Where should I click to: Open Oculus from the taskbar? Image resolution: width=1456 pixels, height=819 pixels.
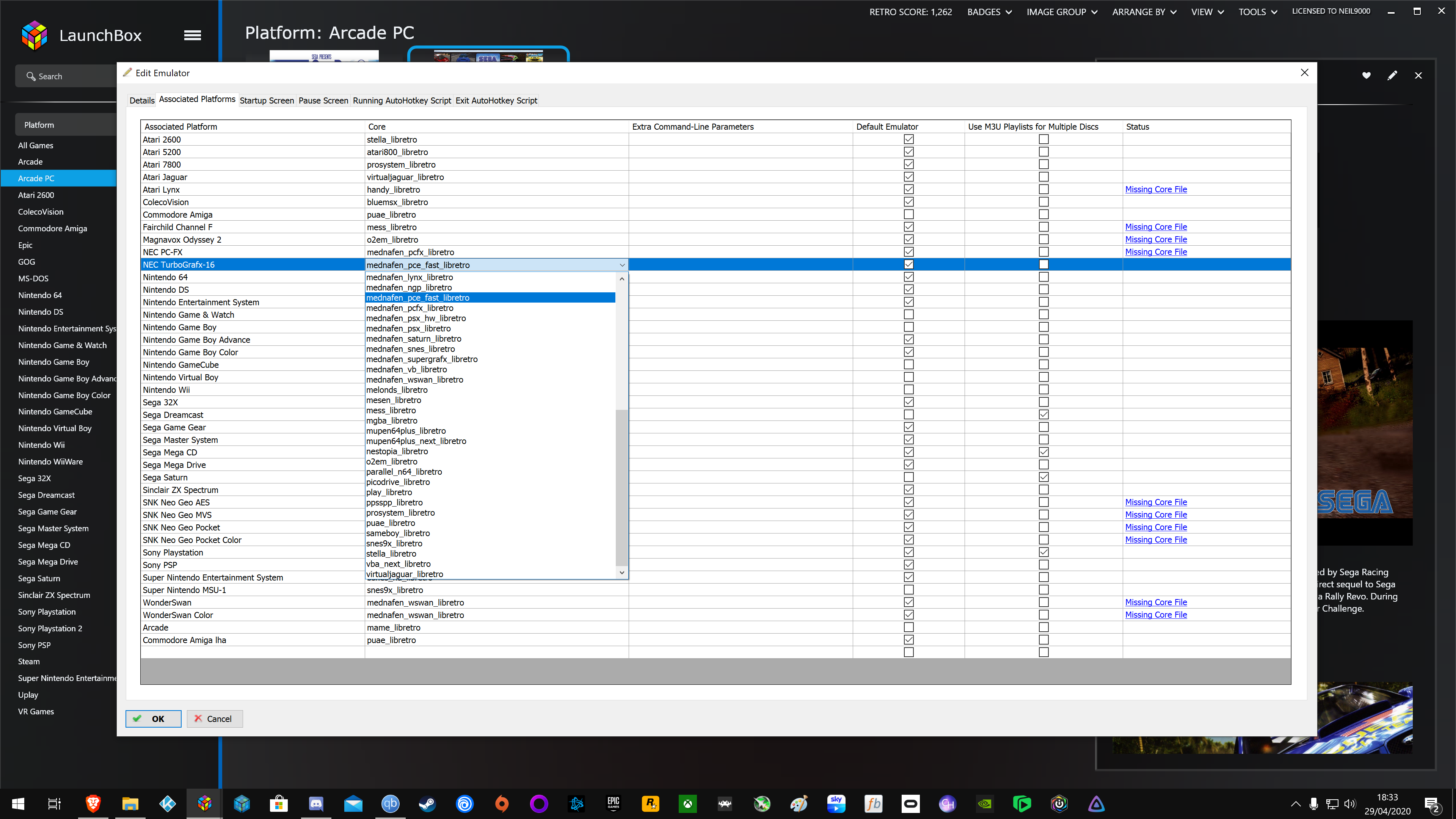910,804
